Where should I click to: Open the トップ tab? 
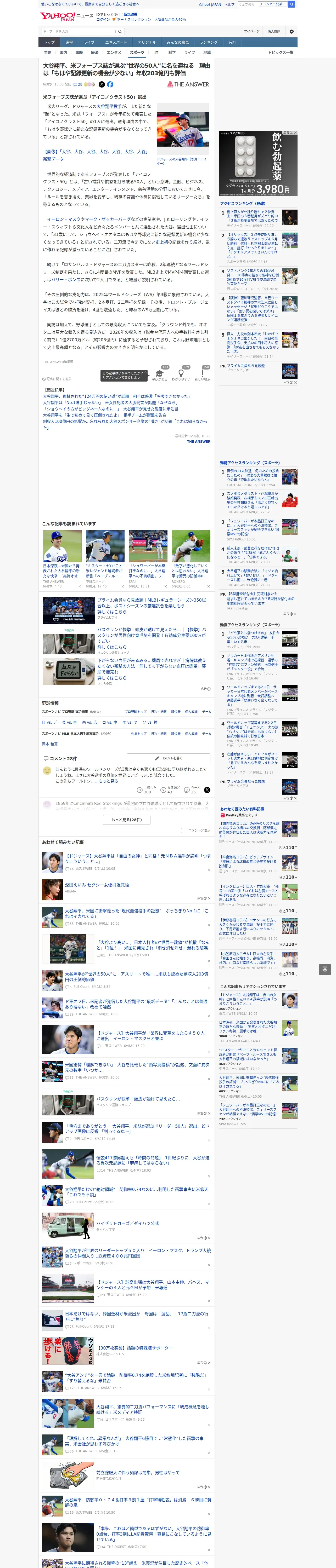(49, 43)
